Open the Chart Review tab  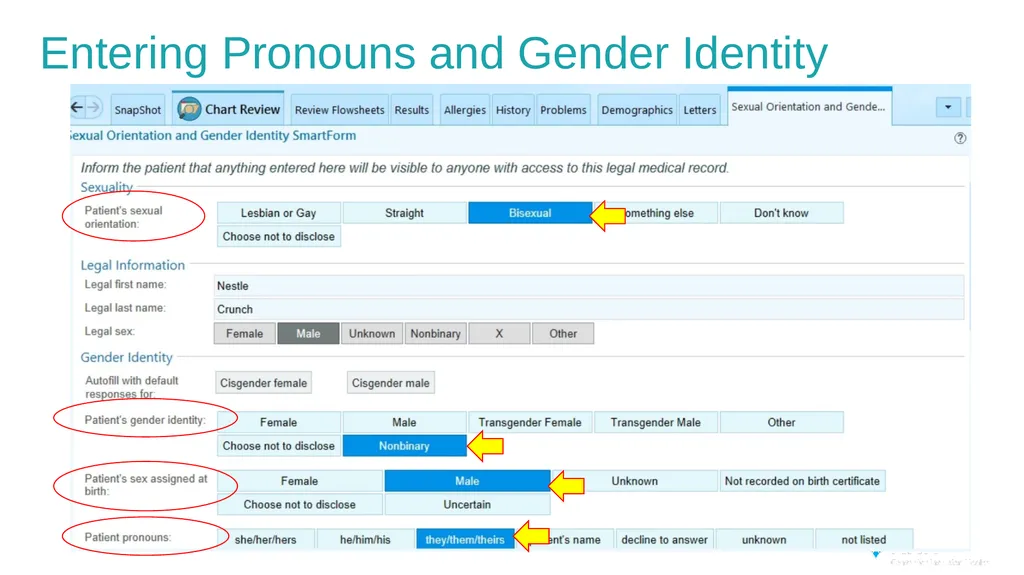tap(229, 108)
